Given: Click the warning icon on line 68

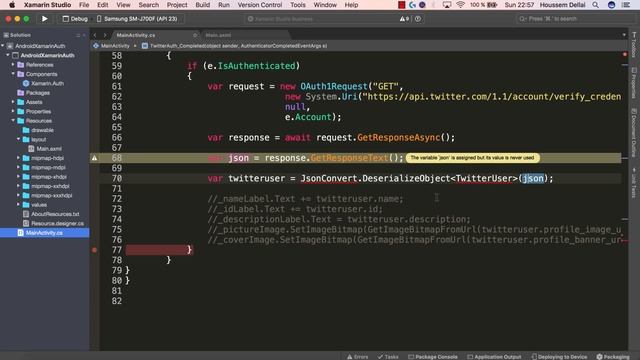Looking at the screenshot, I should [94, 158].
